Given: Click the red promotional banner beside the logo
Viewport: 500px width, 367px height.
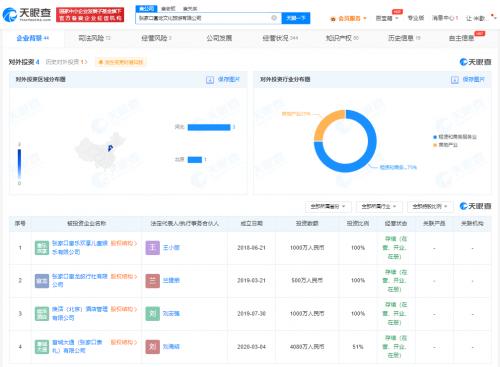Looking at the screenshot, I should tap(90, 15).
